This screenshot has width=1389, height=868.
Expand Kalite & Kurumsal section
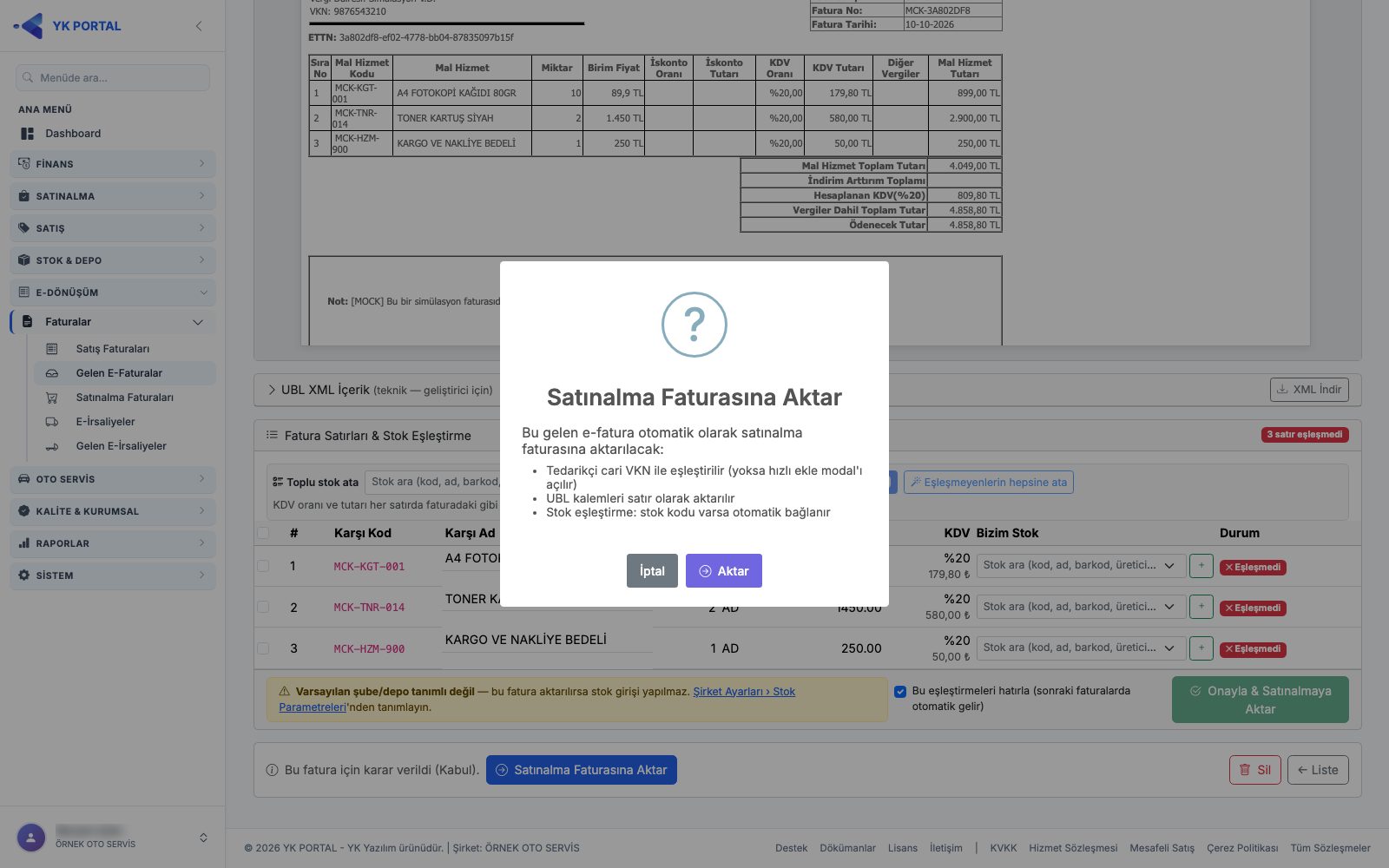click(x=113, y=511)
